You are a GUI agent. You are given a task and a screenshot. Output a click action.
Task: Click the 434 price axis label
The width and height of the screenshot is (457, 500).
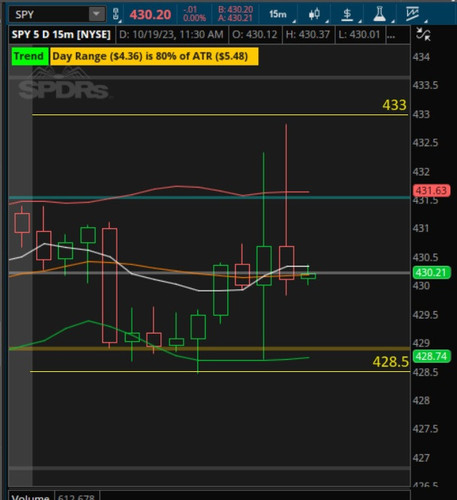coord(421,57)
